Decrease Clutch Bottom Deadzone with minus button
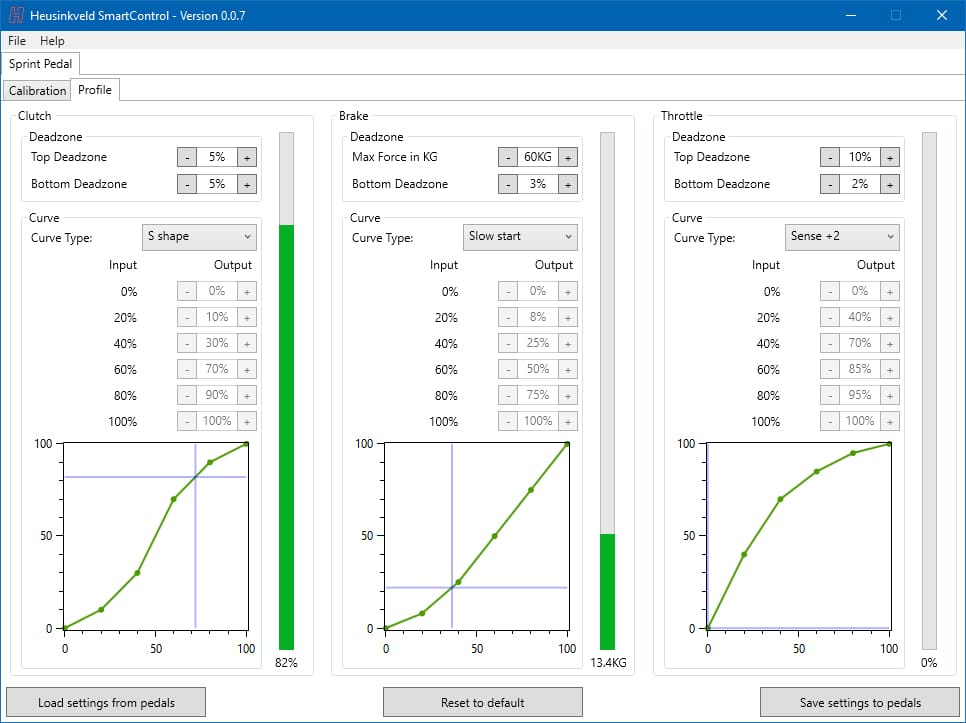This screenshot has width=966, height=723. click(x=187, y=184)
